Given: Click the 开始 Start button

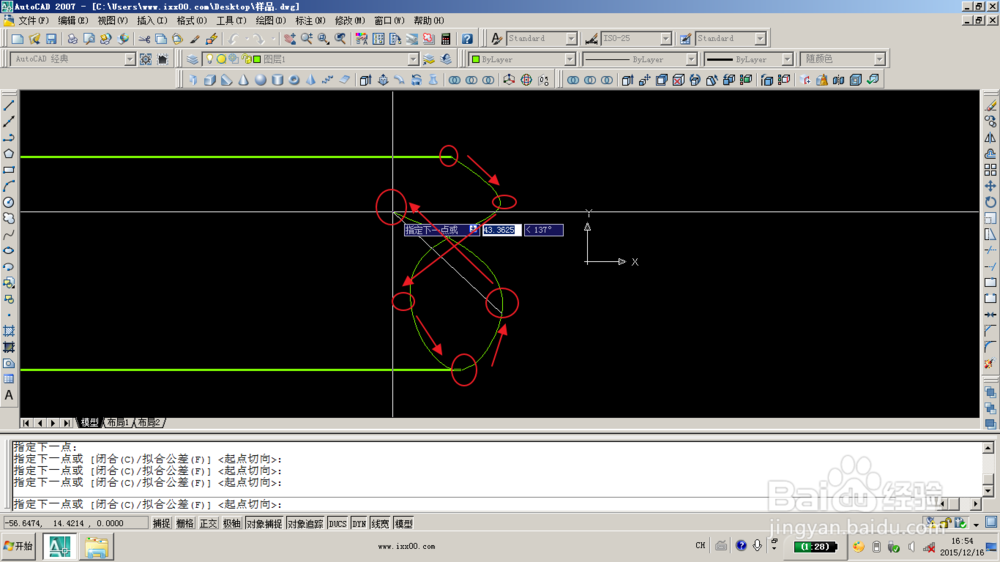Looking at the screenshot, I should [18, 547].
